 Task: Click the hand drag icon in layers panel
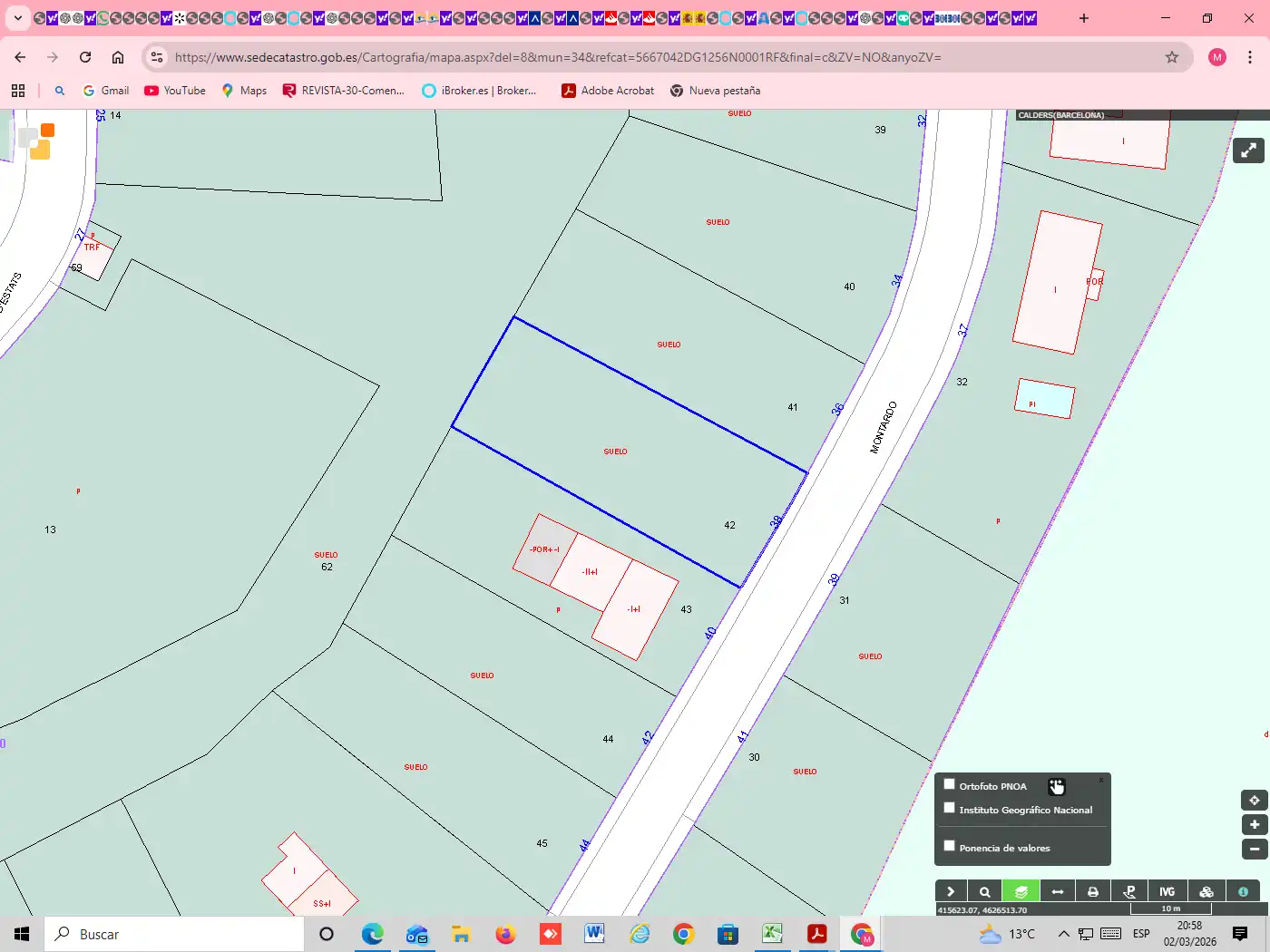pyautogui.click(x=1056, y=786)
